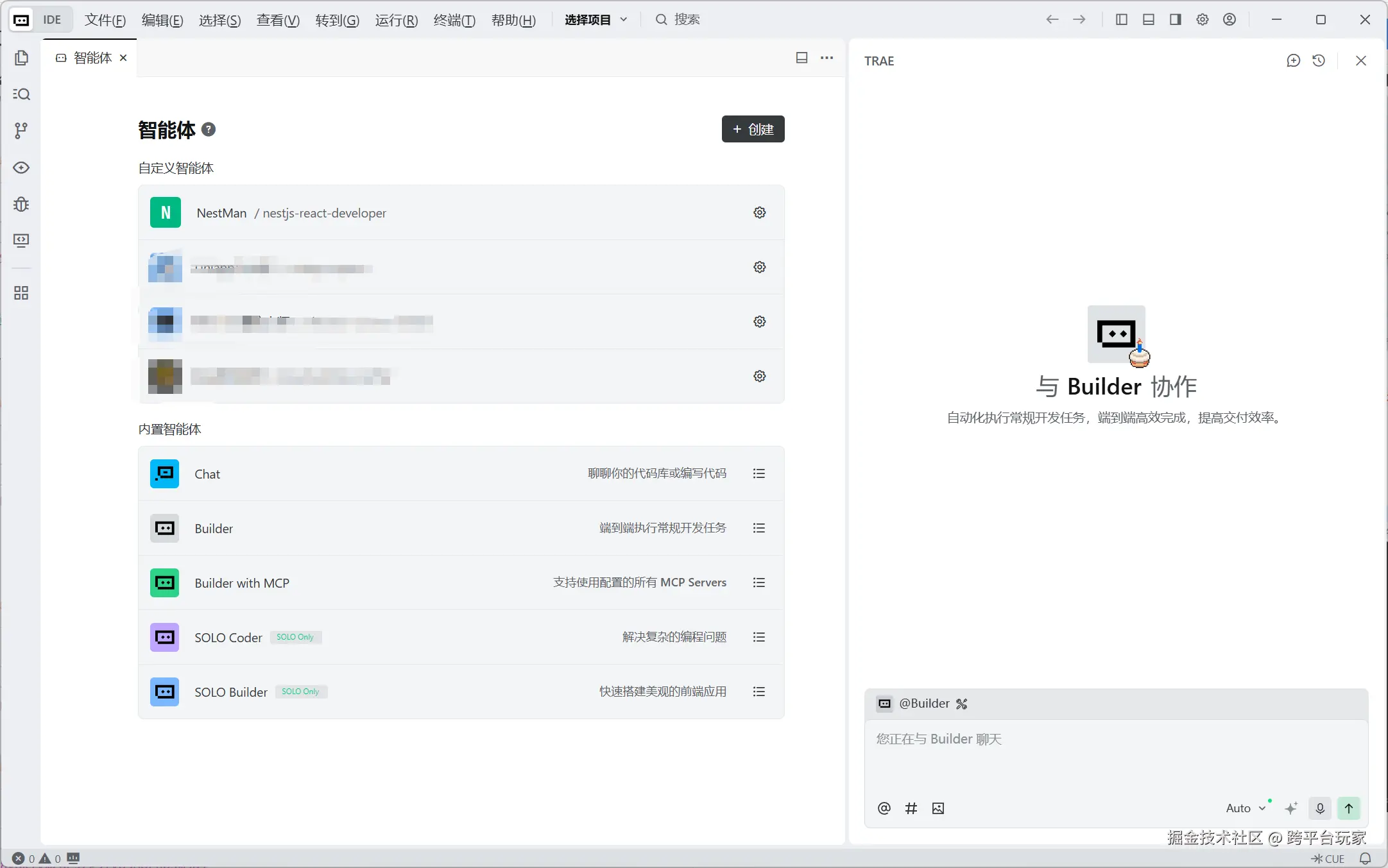
Task: Open the account profile icon
Action: click(1229, 19)
